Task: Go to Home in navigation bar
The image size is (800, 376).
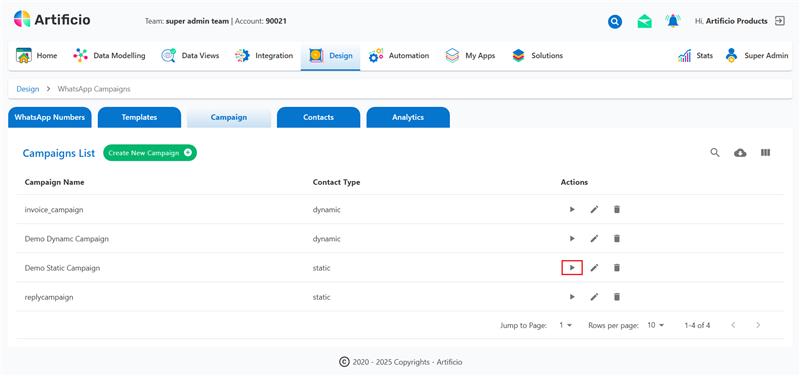Action: [37, 56]
